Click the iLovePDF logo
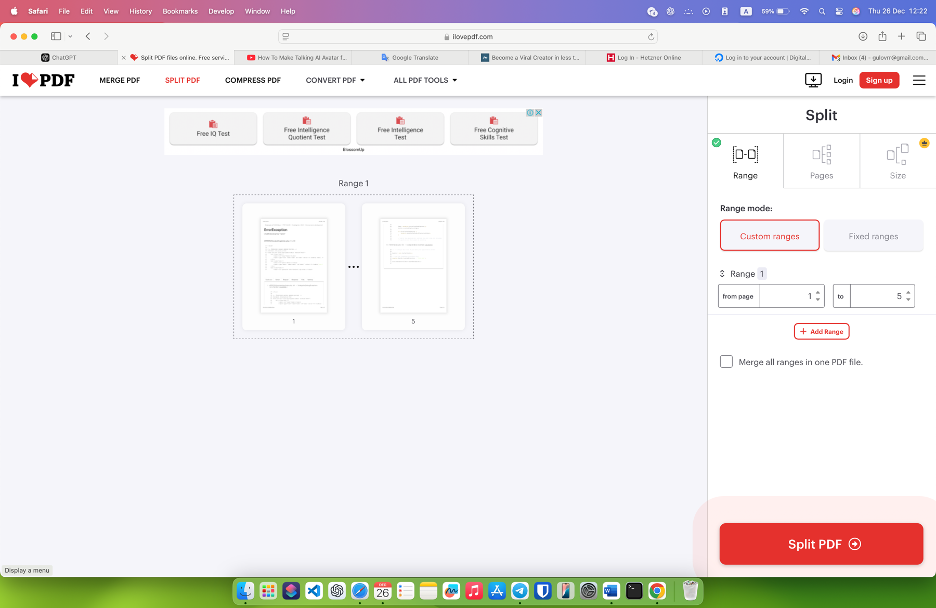936x608 pixels. (x=43, y=80)
